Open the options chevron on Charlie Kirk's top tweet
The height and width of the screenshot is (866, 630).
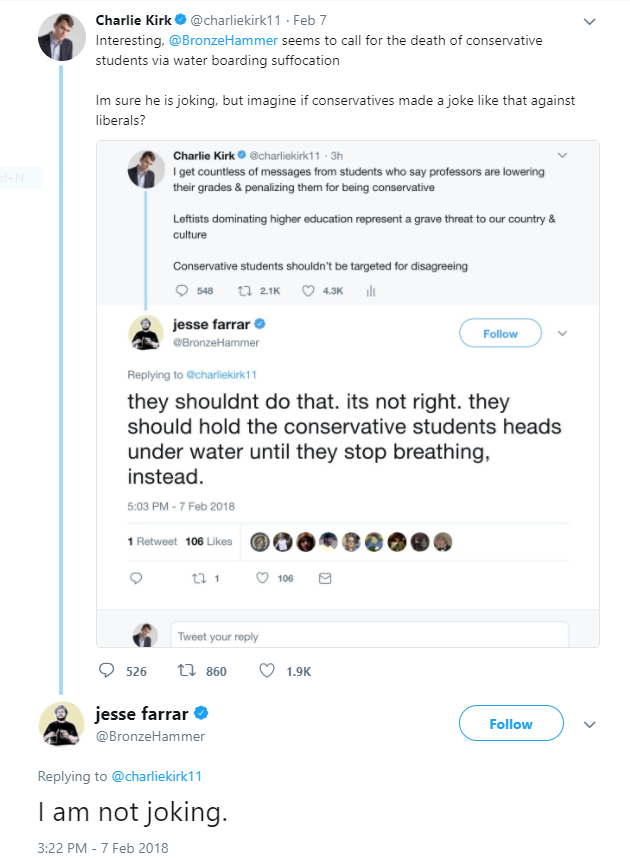[590, 22]
